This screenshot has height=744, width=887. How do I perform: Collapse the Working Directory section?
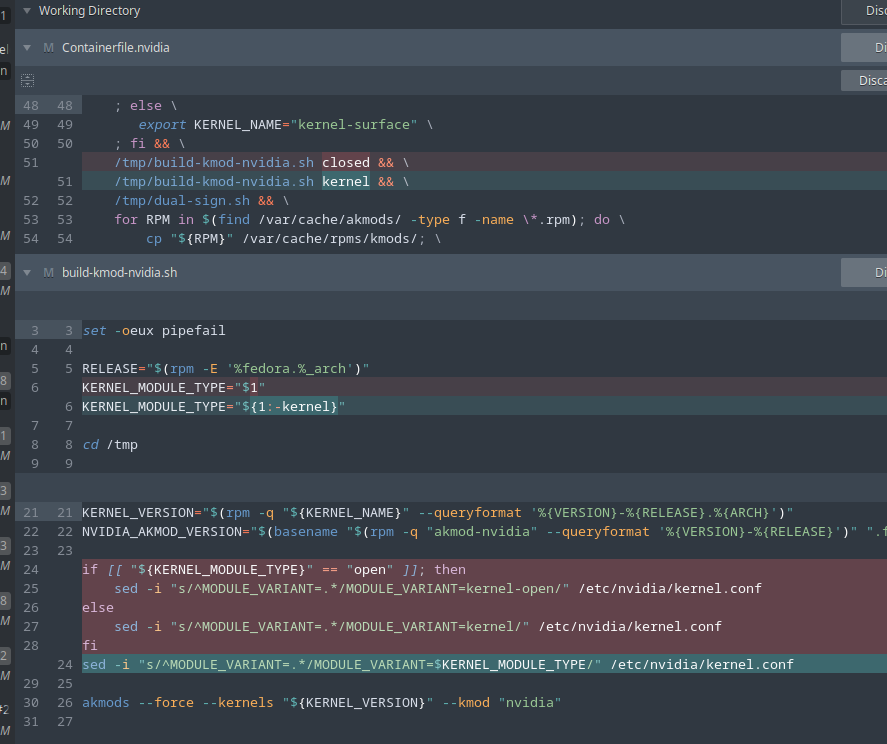[26, 11]
